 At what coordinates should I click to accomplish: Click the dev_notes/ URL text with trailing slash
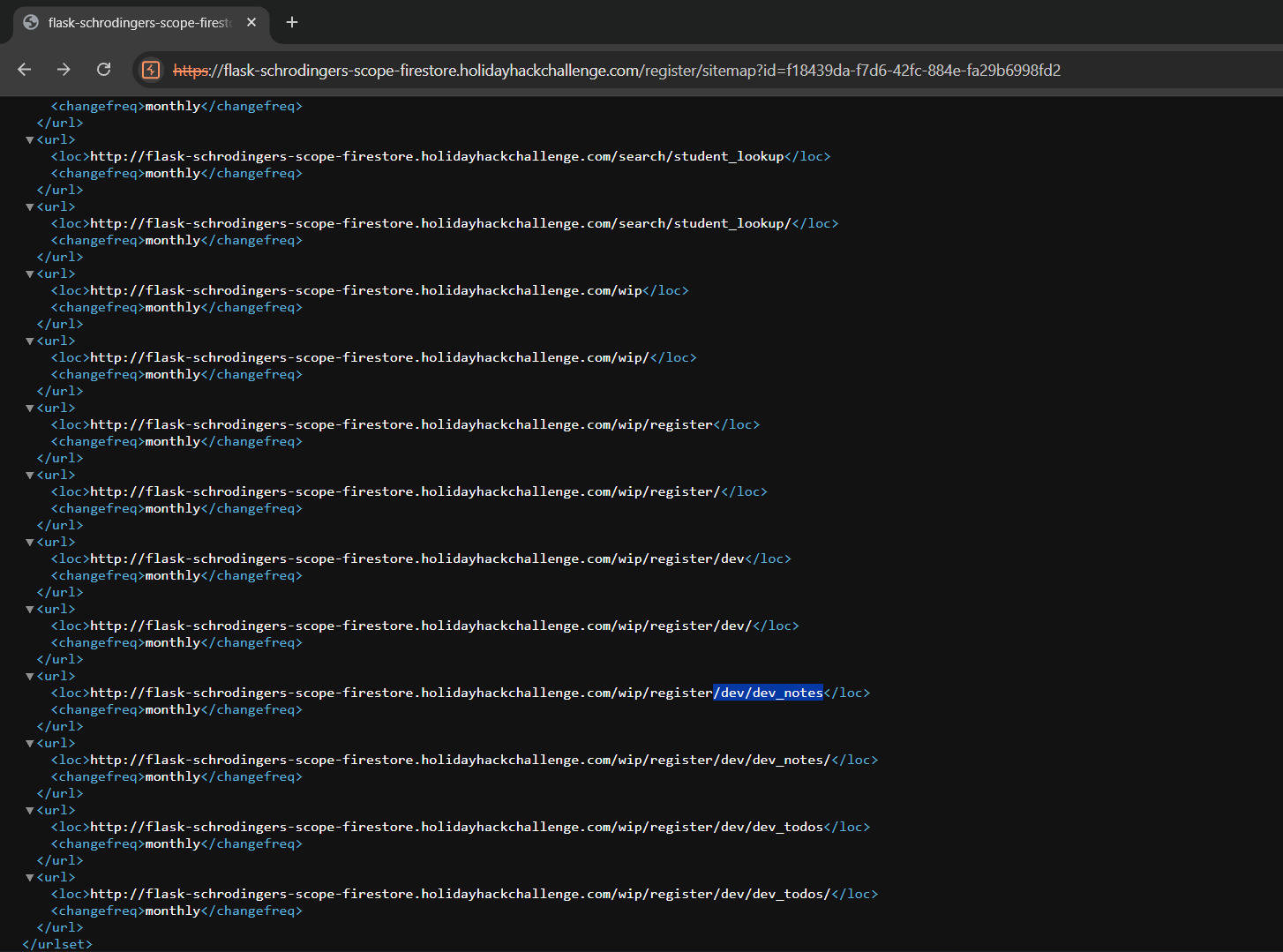tap(461, 760)
